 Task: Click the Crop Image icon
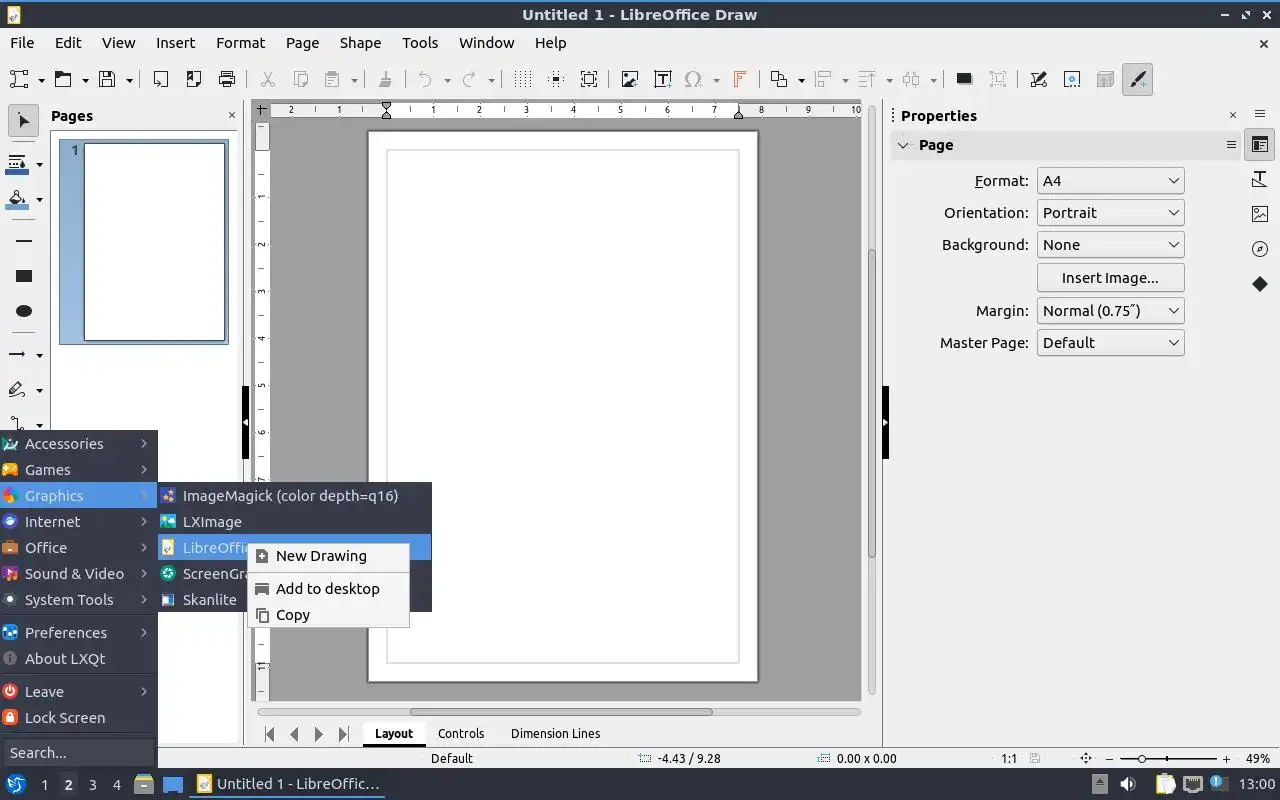tap(998, 79)
